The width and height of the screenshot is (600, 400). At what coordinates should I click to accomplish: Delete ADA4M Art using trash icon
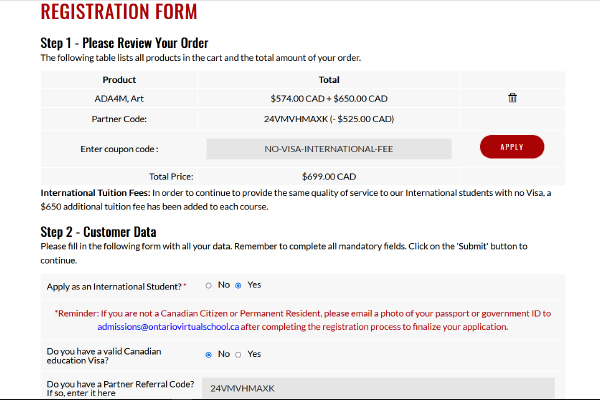click(x=512, y=98)
